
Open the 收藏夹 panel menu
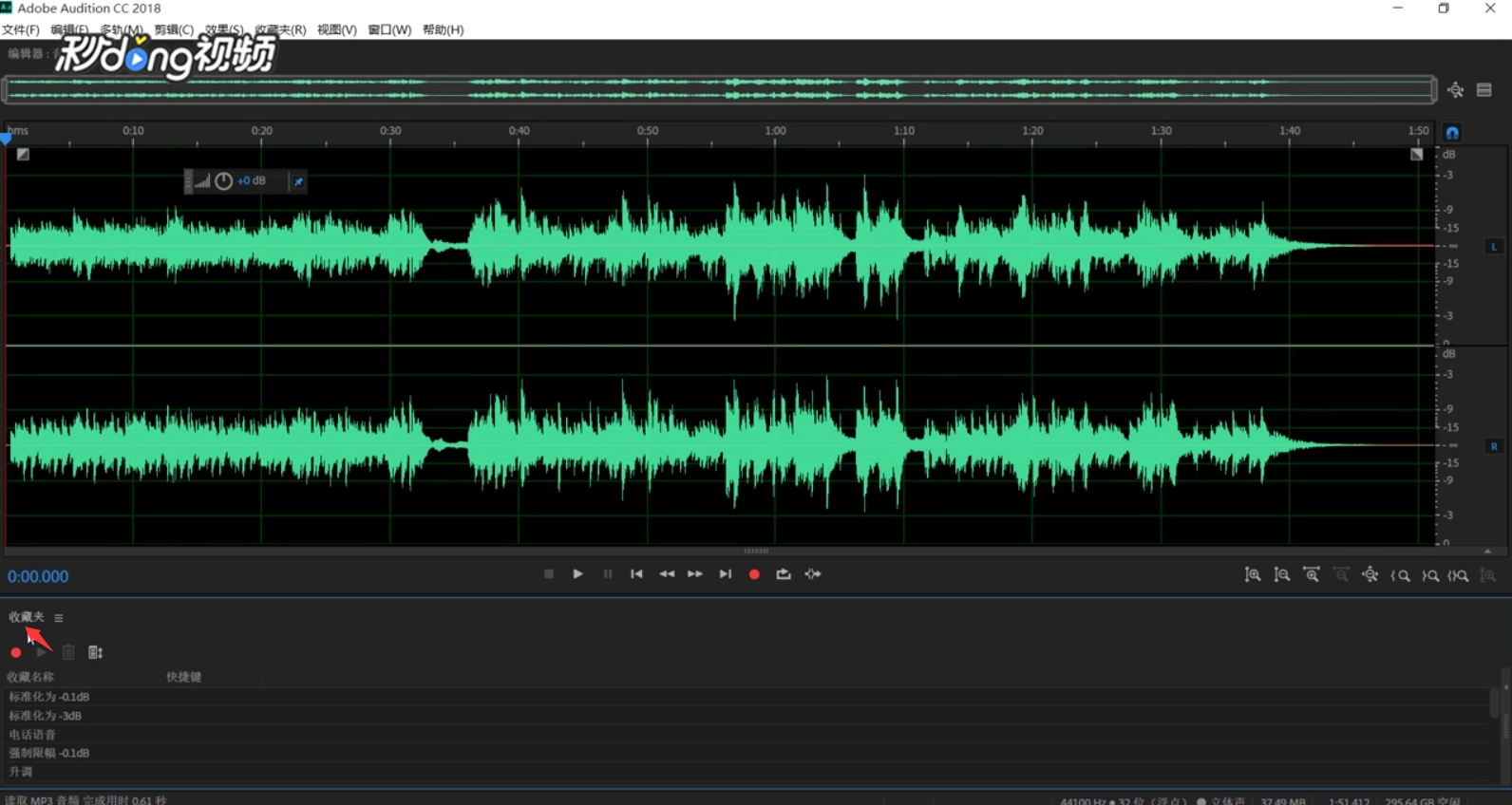point(59,618)
